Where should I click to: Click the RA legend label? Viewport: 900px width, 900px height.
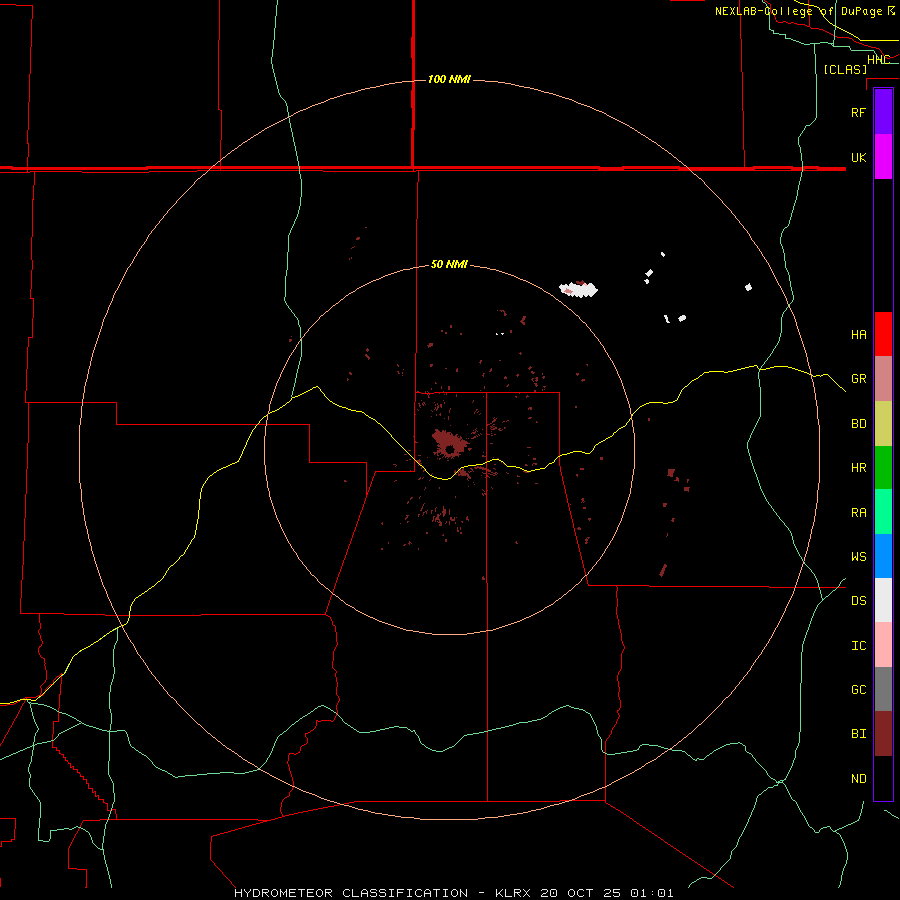[858, 513]
